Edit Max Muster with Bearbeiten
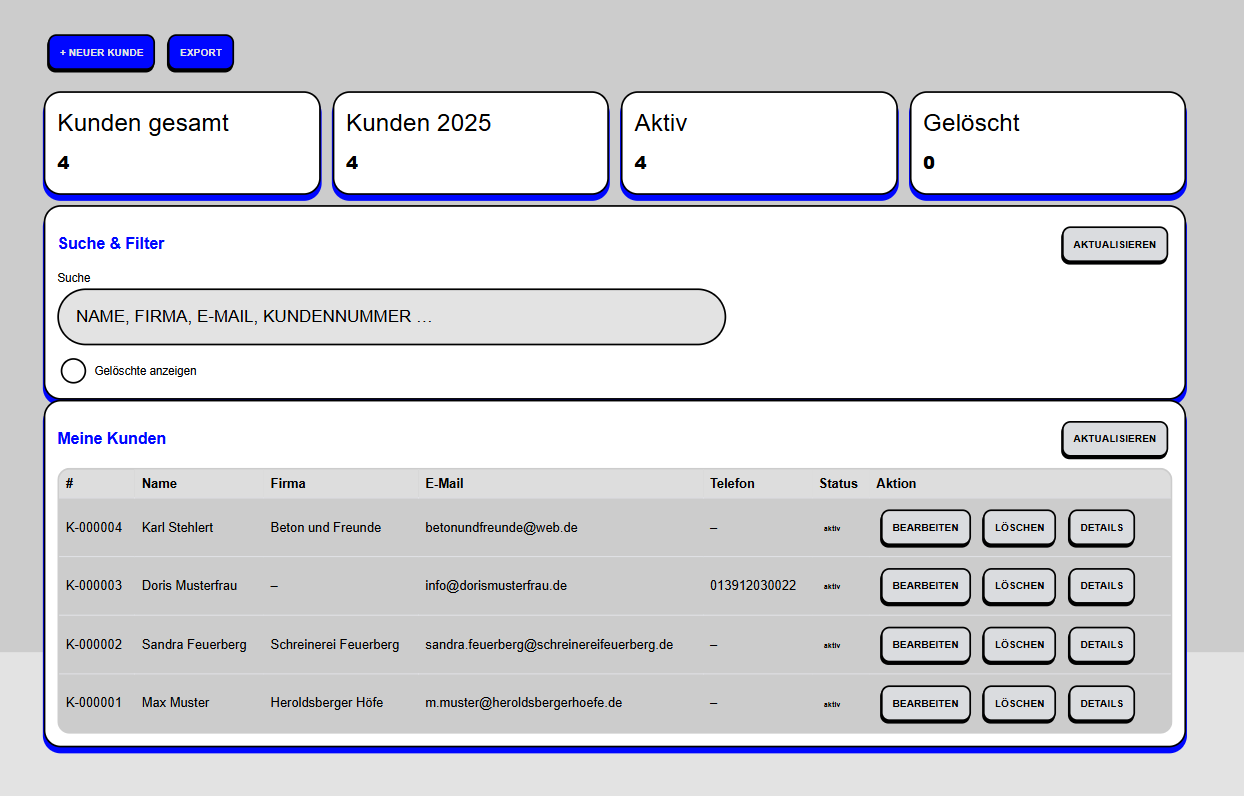Viewport: 1244px width, 796px height. tap(925, 704)
